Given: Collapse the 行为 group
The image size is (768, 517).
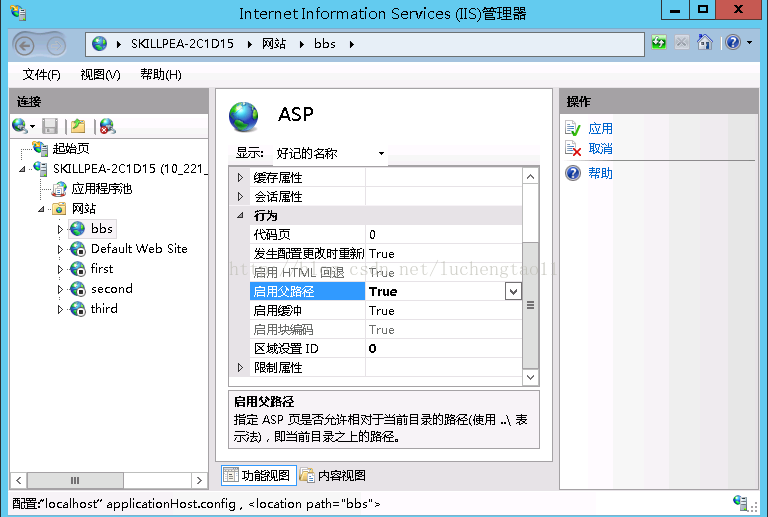Looking at the screenshot, I should tap(240, 215).
